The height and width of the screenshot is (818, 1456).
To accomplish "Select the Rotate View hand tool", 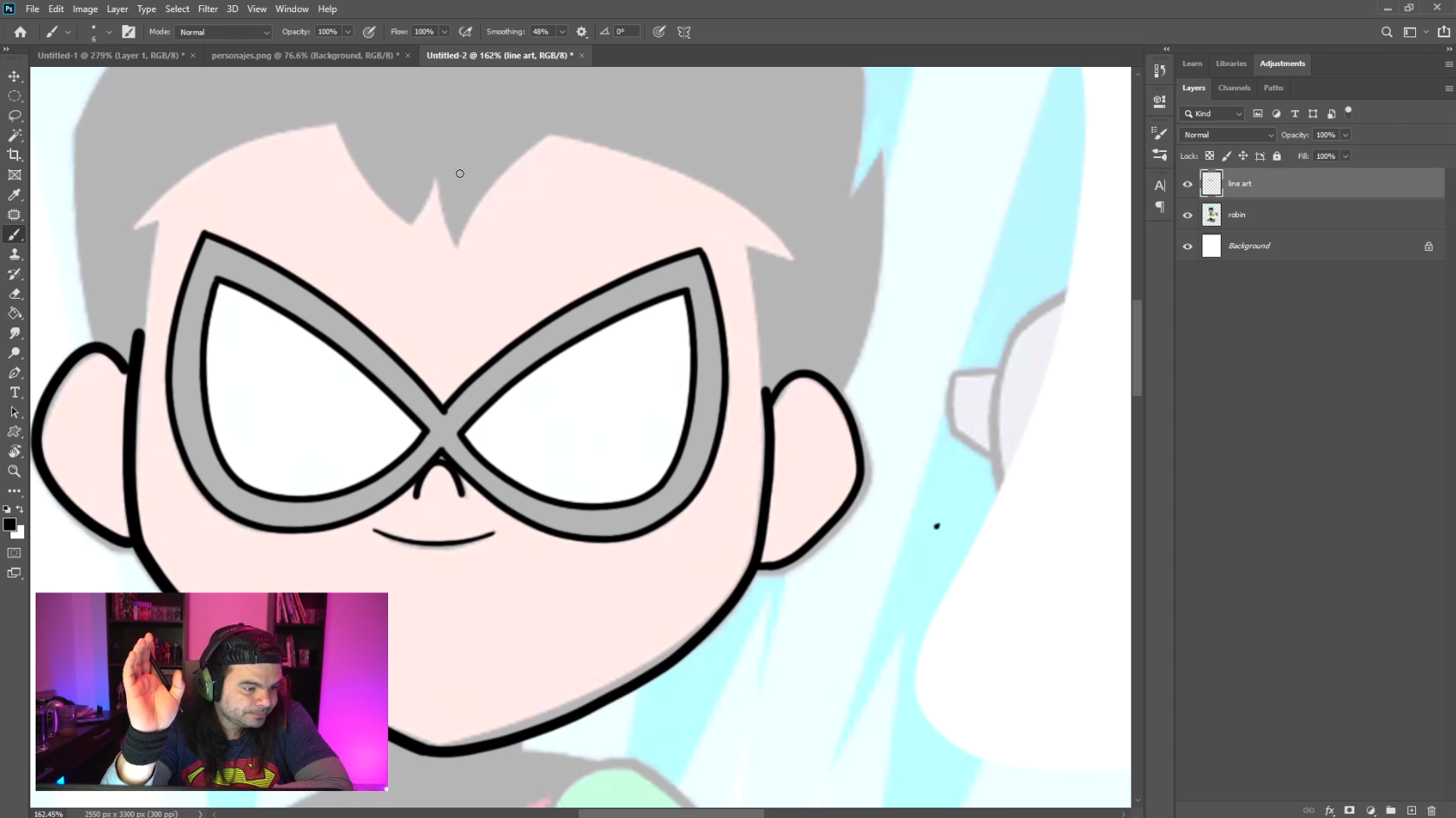I will coord(15,452).
